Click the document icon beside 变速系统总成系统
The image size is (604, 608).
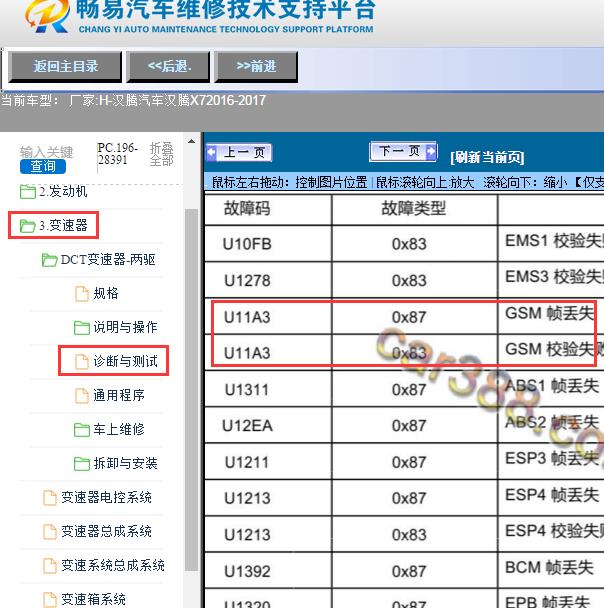50,566
